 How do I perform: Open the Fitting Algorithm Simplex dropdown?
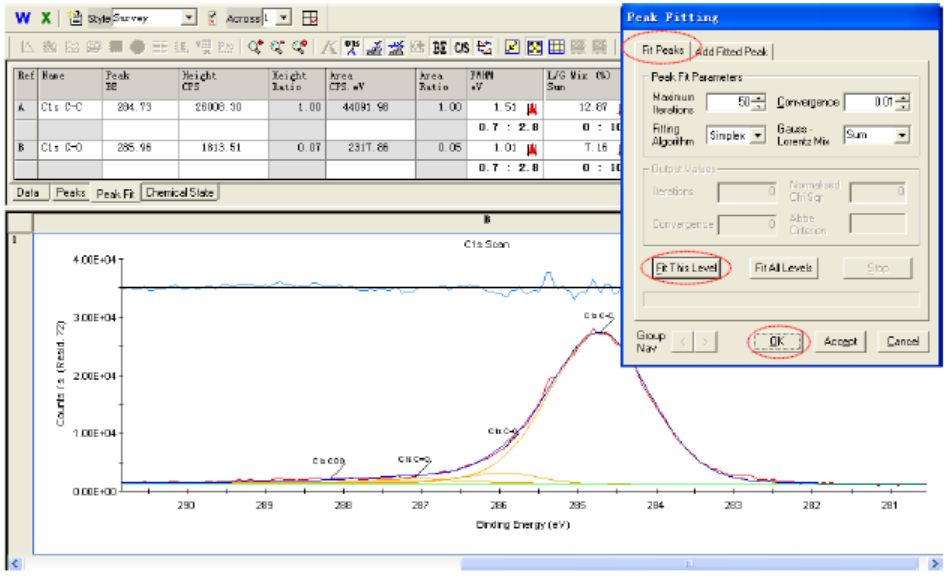[757, 135]
